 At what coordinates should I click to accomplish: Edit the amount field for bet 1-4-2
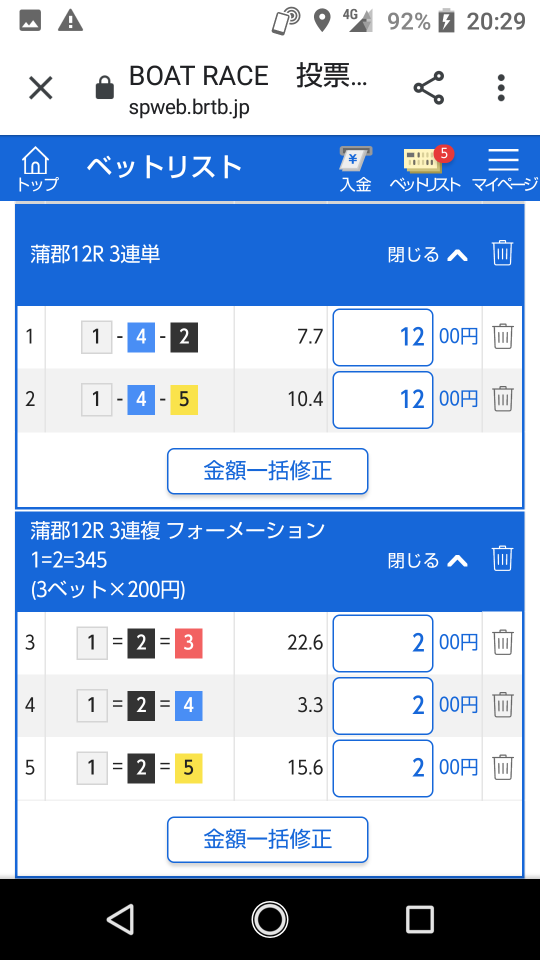point(383,337)
